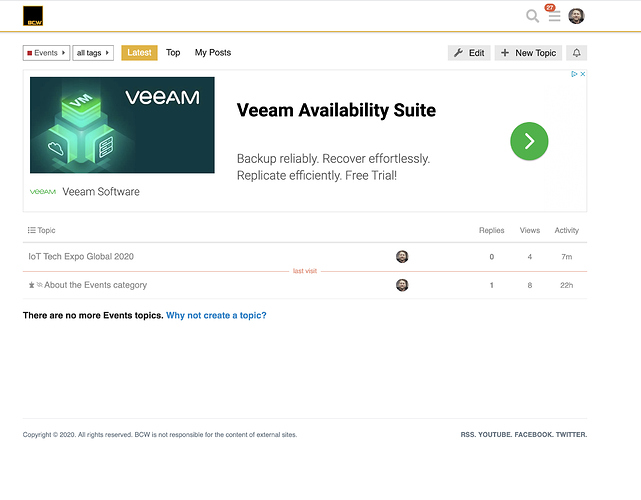The height and width of the screenshot is (500, 641).
Task: Sort by Activity column header
Action: (567, 230)
